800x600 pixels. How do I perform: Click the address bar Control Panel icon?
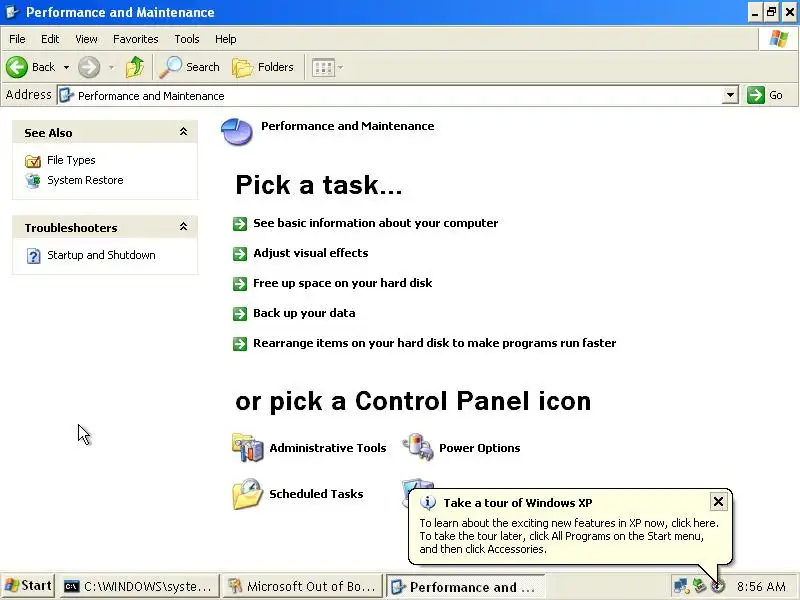(66, 95)
